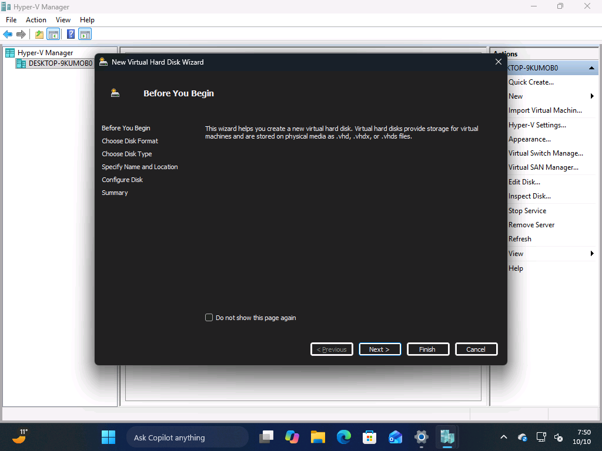602x451 pixels.
Task: Click the taskbar clock and date
Action: (582, 437)
